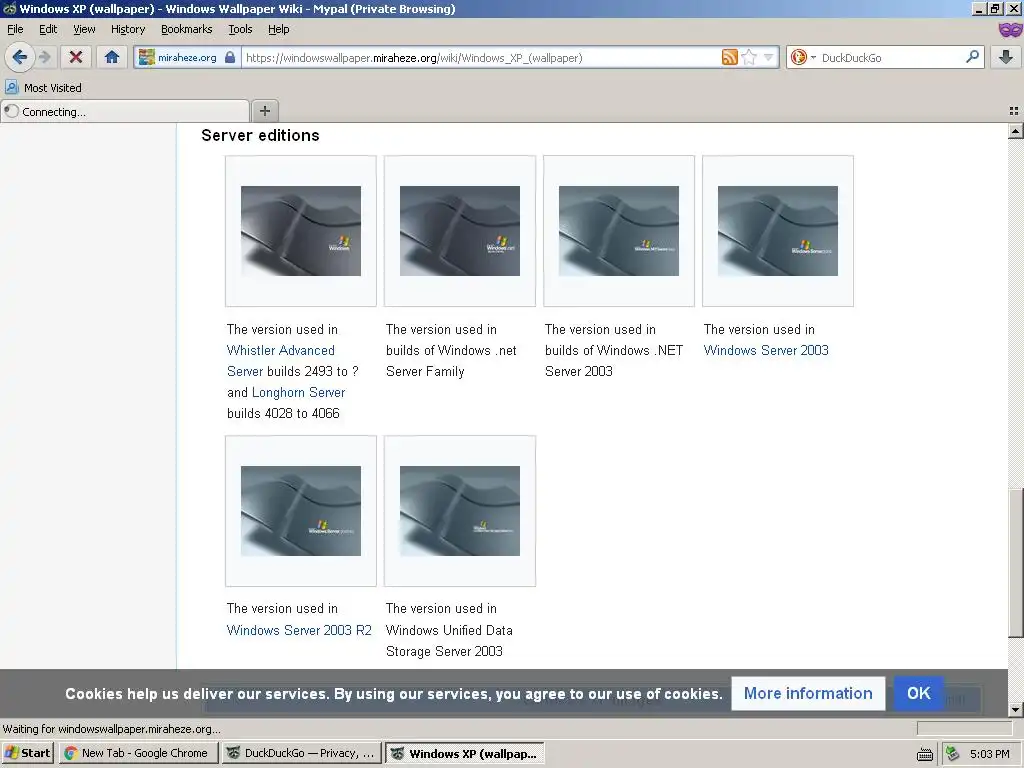The width and height of the screenshot is (1024, 768).
Task: Open the miraheze.org site identity badge
Action: coord(187,57)
